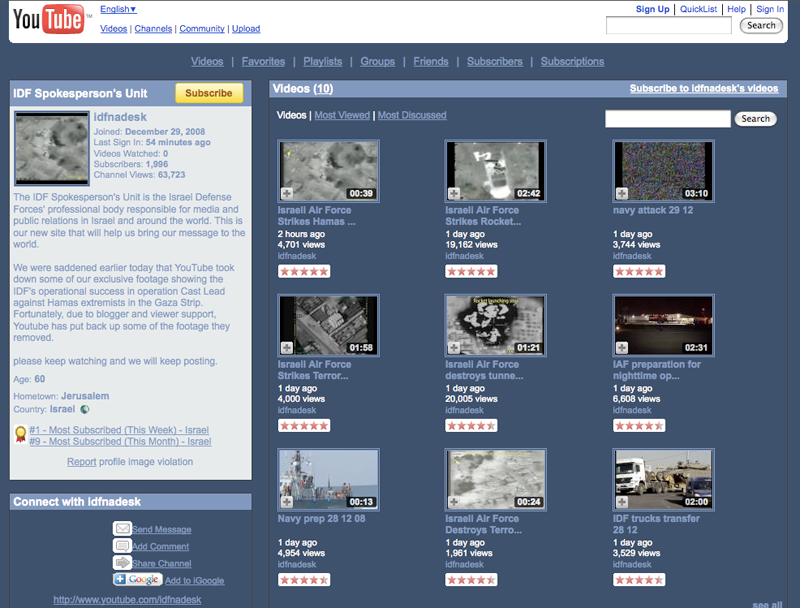Viewport: 800px width, 608px height.
Task: Add IDF trucks transfer video to QuickList
Action: click(x=621, y=502)
